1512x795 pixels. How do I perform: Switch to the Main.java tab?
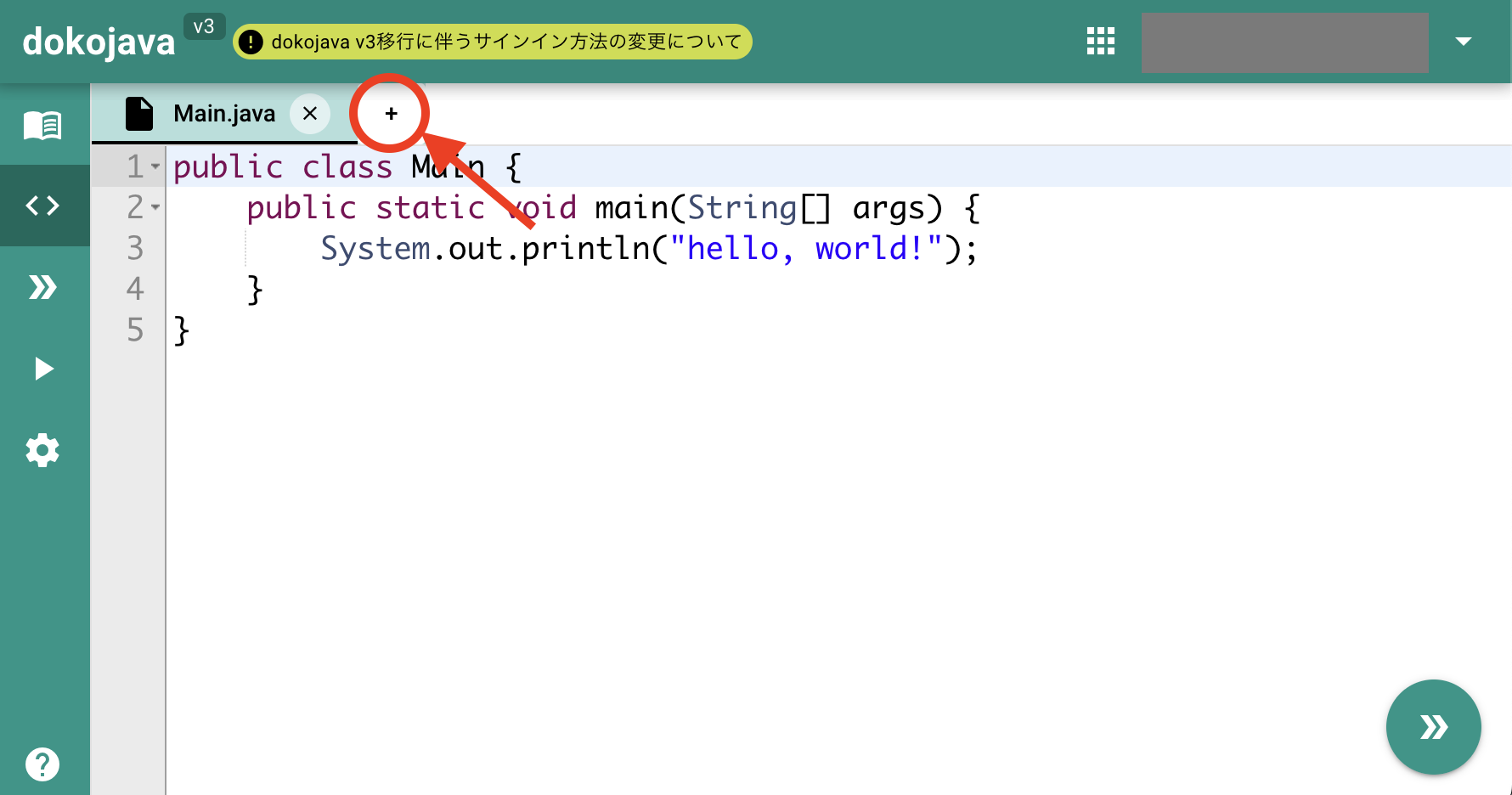pyautogui.click(x=224, y=114)
